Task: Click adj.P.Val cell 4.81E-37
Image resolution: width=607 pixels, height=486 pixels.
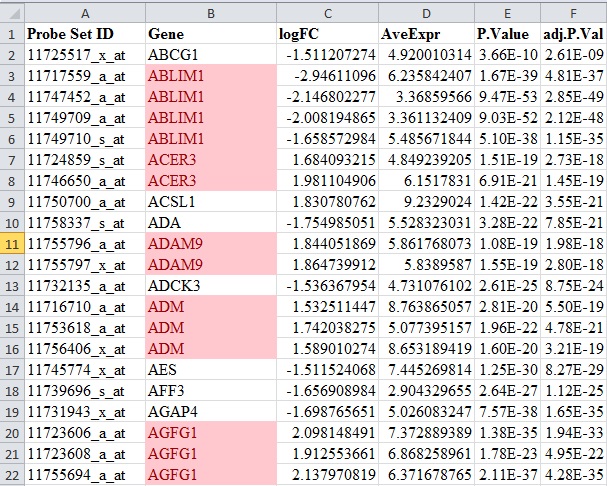Action: 574,76
